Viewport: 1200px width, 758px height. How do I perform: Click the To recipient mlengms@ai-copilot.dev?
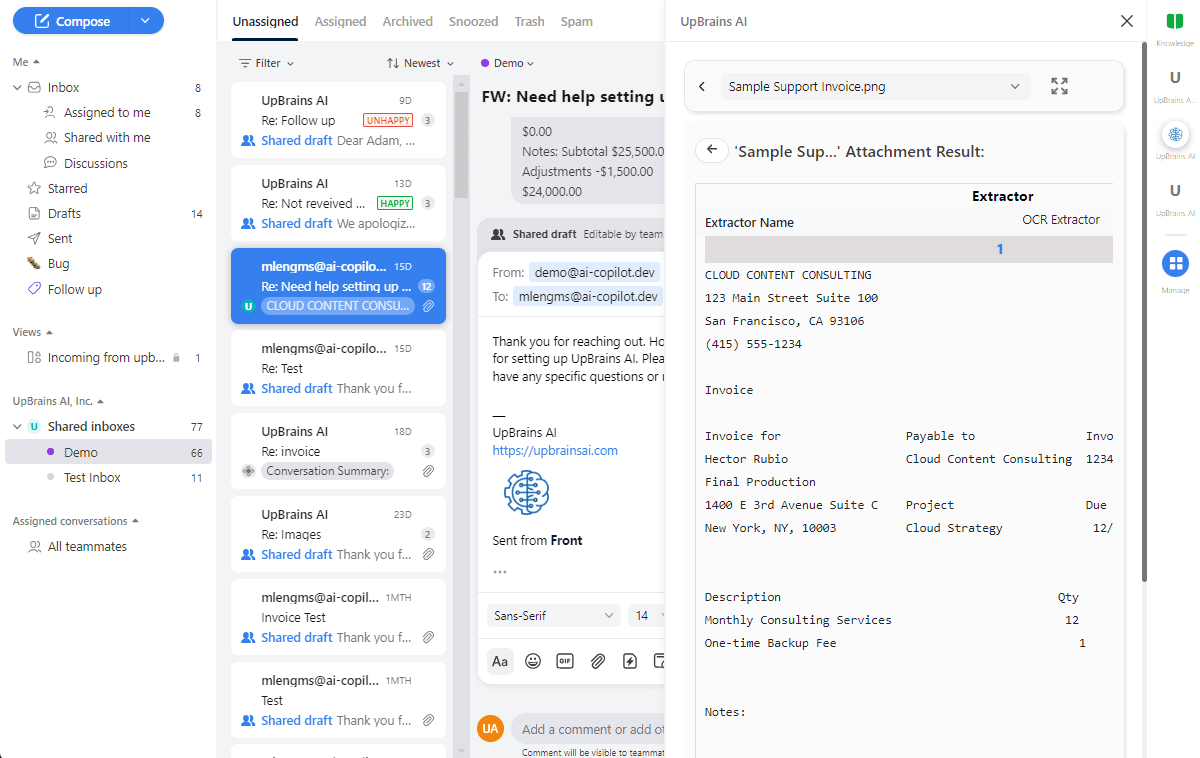[x=588, y=296]
